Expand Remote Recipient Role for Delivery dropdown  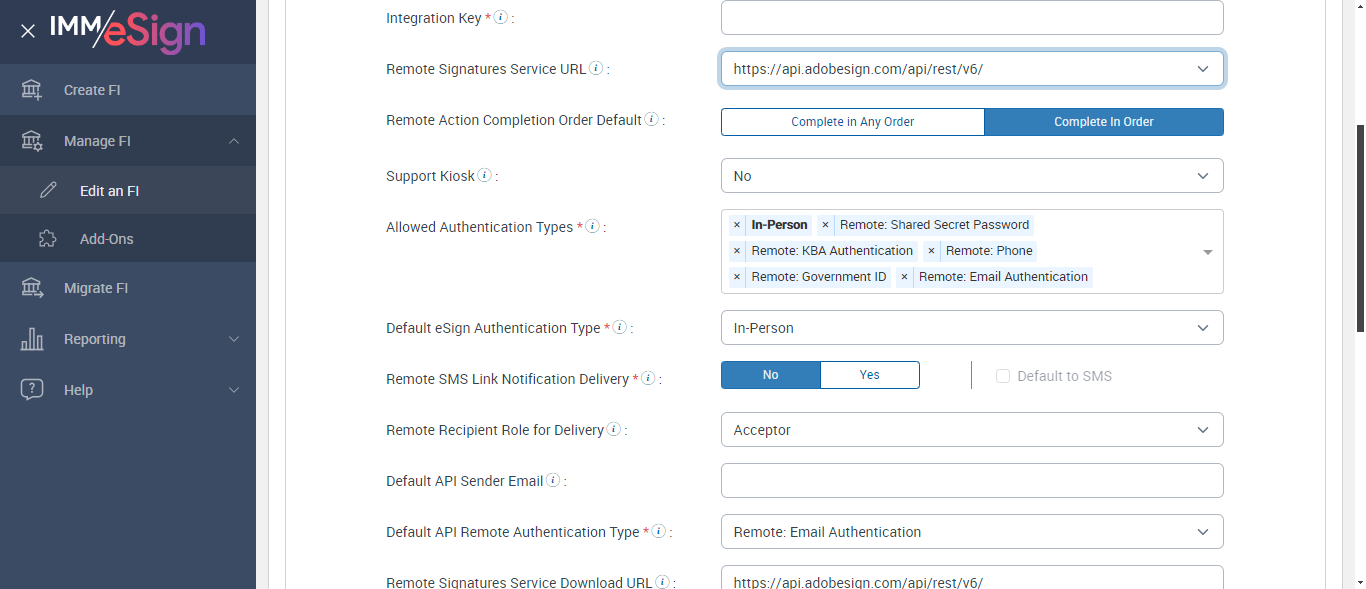971,430
